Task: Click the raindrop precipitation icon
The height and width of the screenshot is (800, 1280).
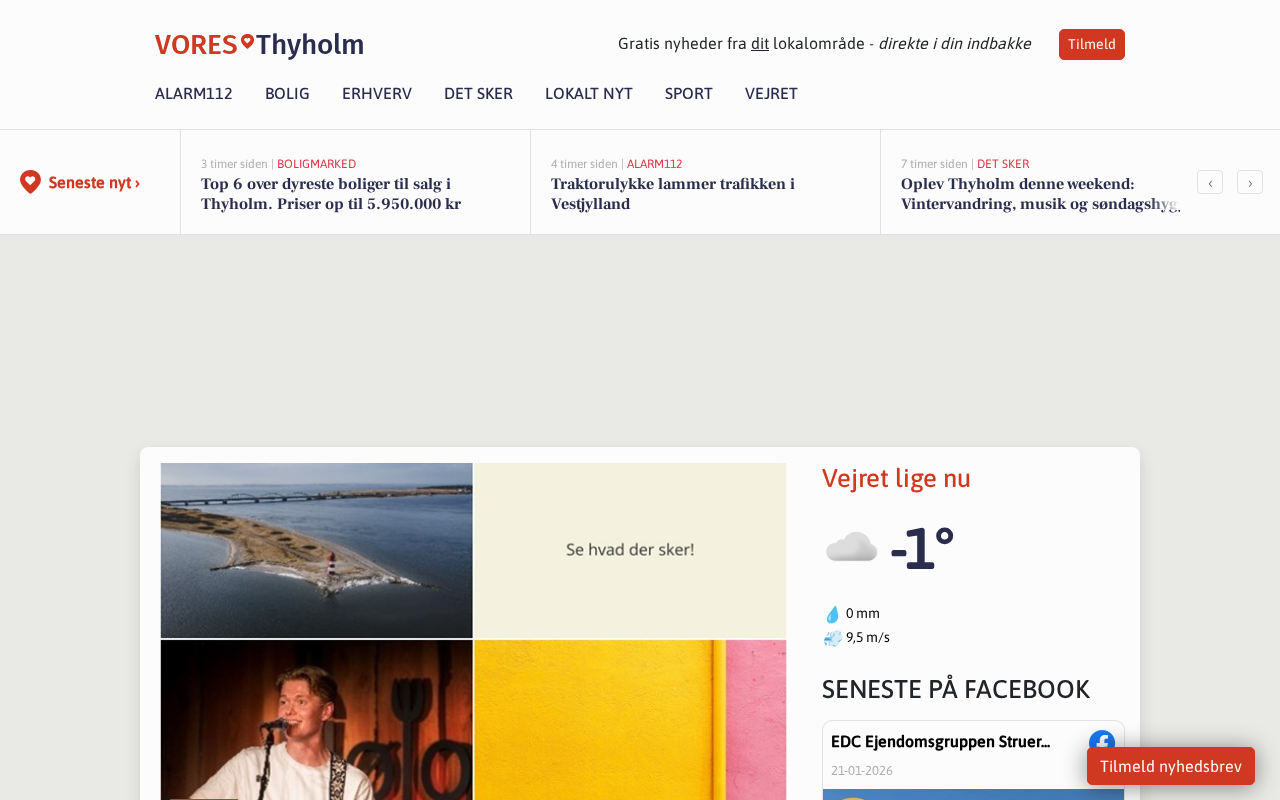Action: point(832,614)
